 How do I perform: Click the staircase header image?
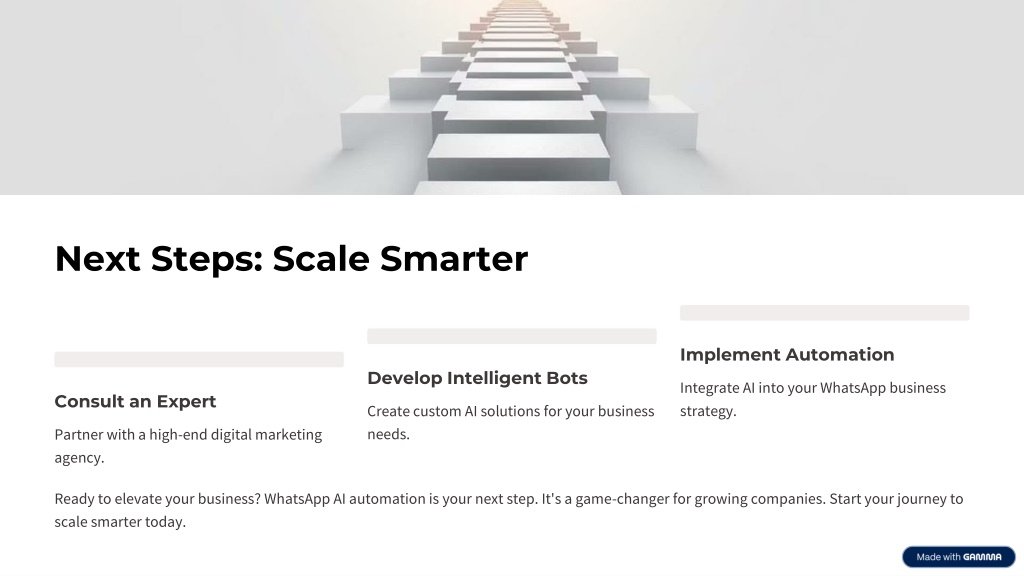(512, 97)
